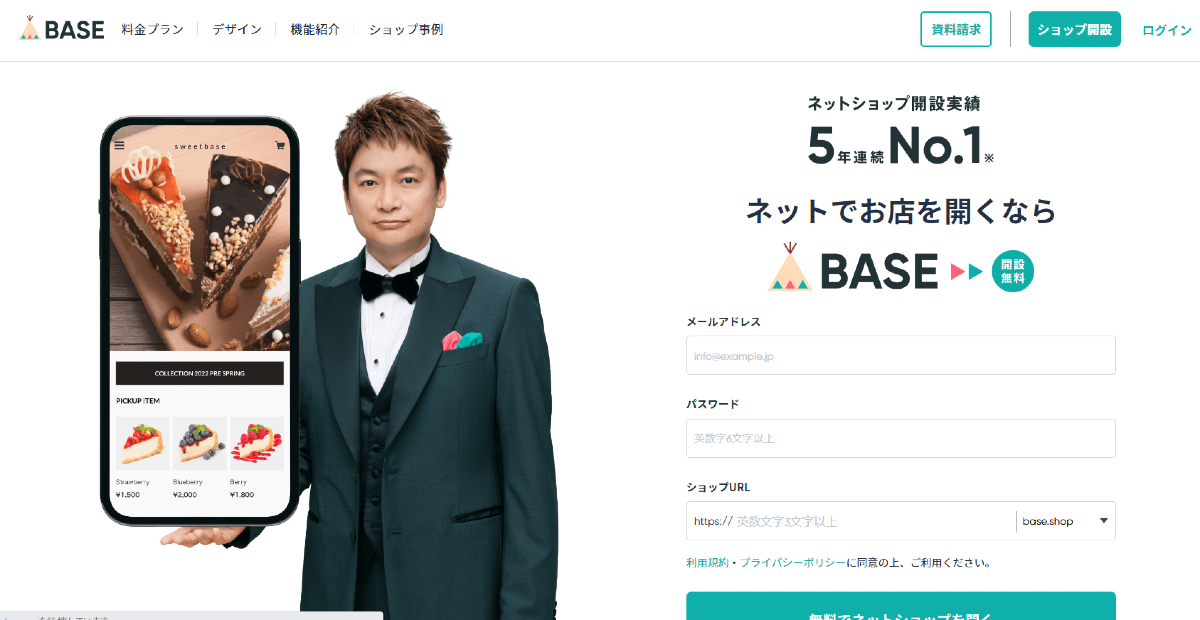1200x620 pixels.
Task: Click the round 開設無料 badge
Action: point(1013,270)
